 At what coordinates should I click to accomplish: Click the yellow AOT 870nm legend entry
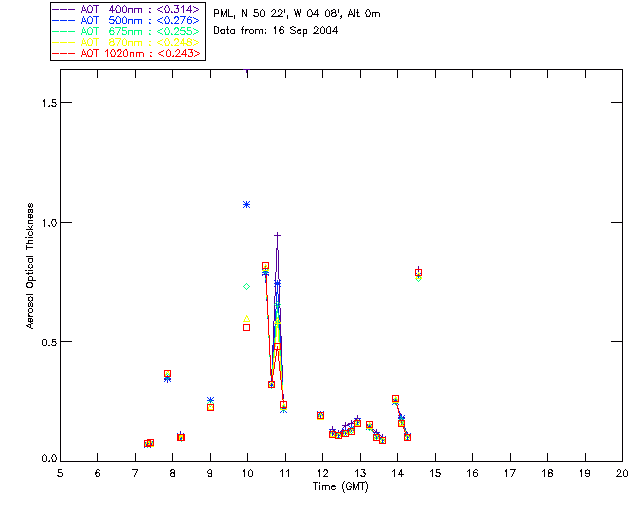[126, 42]
